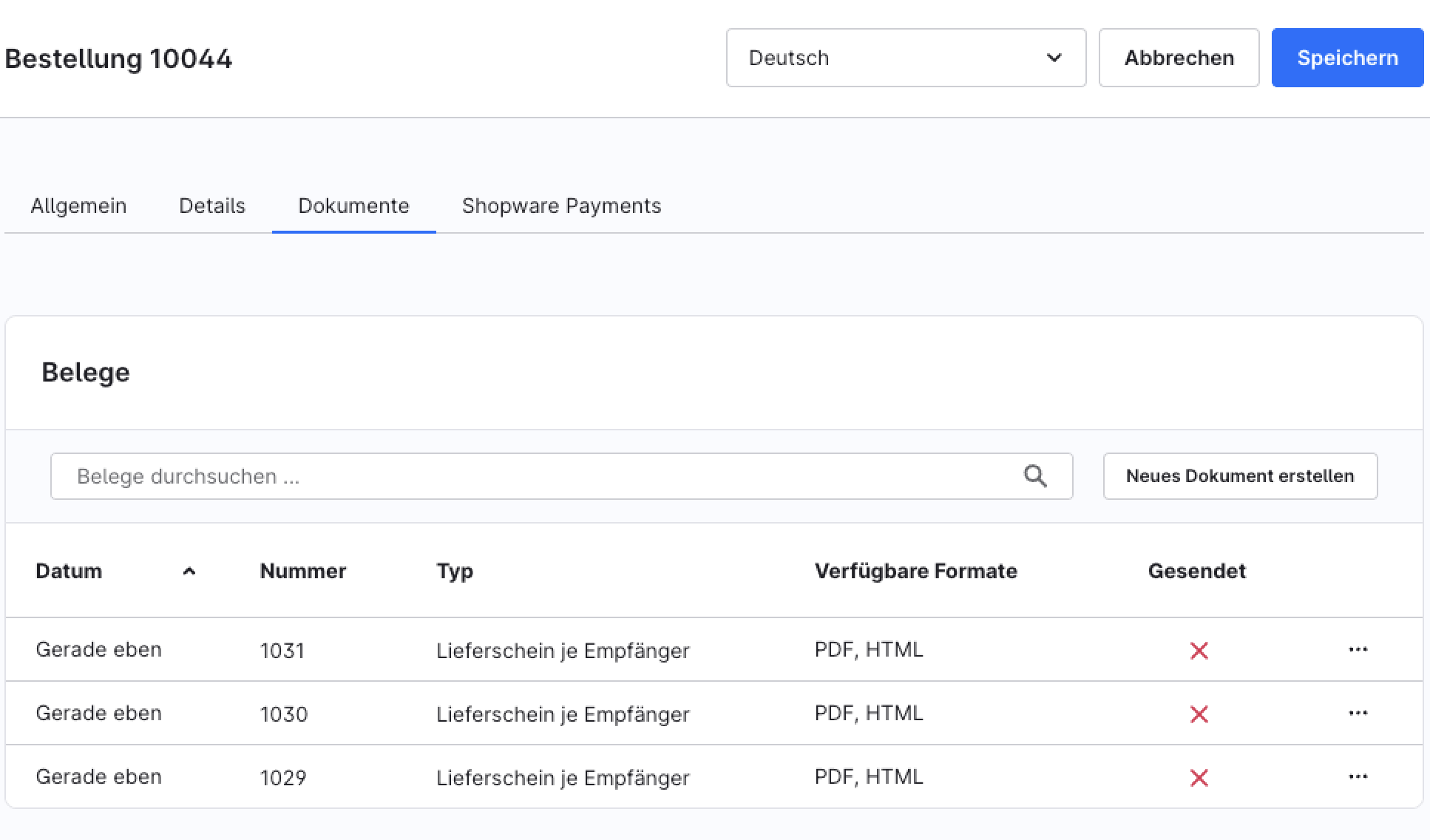Click the search magnifier icon in Belege
The width and height of the screenshot is (1430, 840).
1035,476
